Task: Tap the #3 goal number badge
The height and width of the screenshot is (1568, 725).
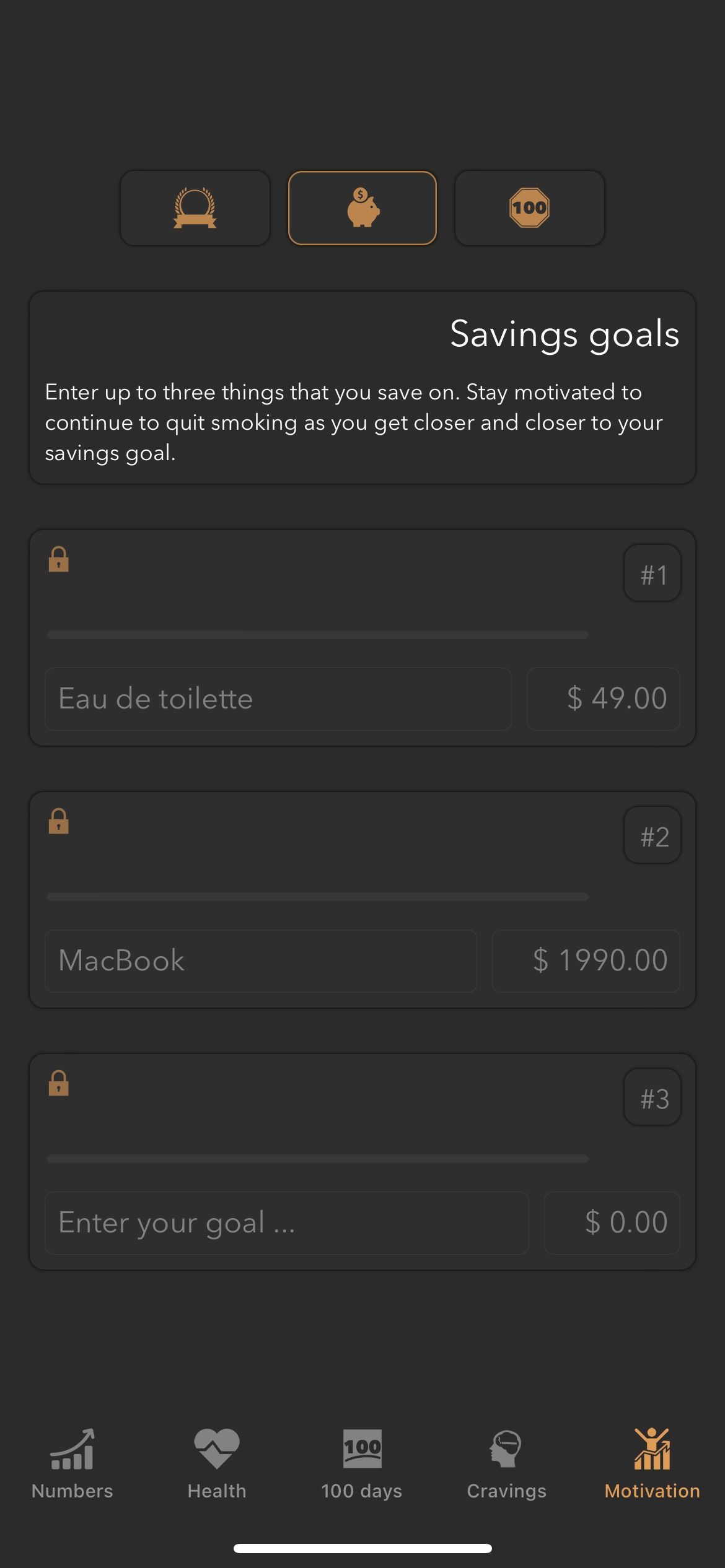Action: (652, 1097)
